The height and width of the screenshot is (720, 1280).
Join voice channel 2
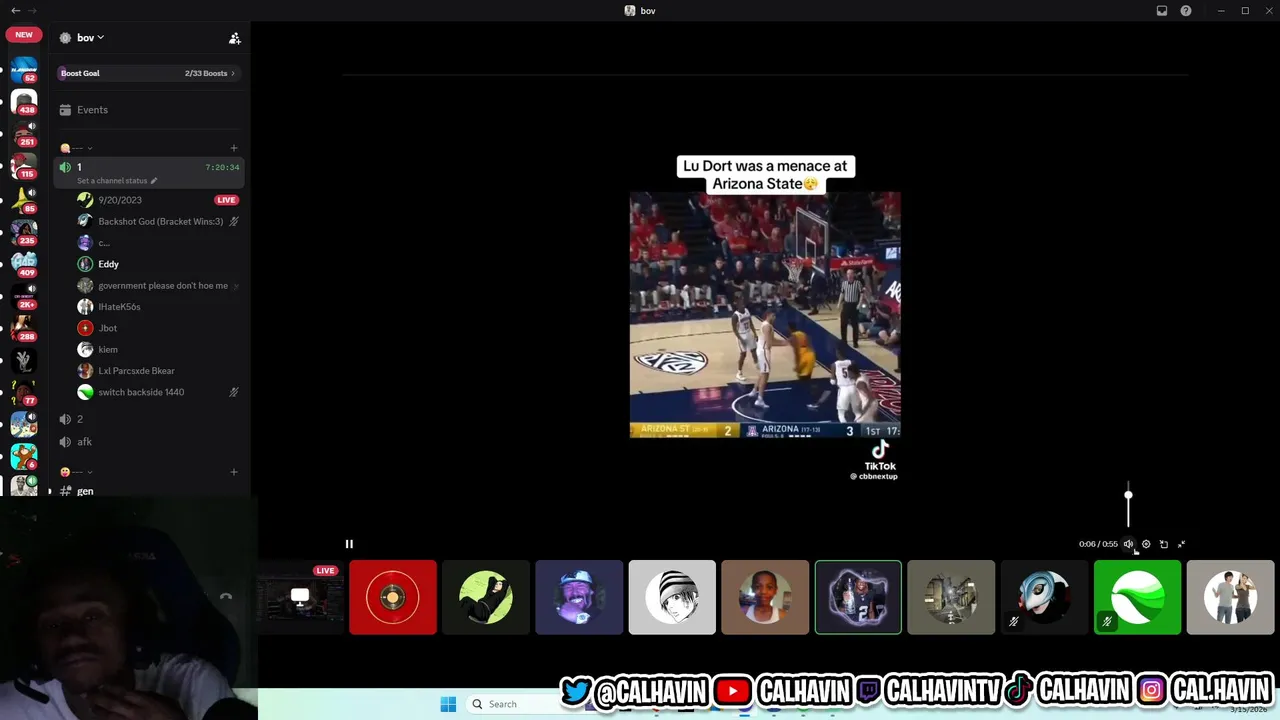pyautogui.click(x=148, y=419)
